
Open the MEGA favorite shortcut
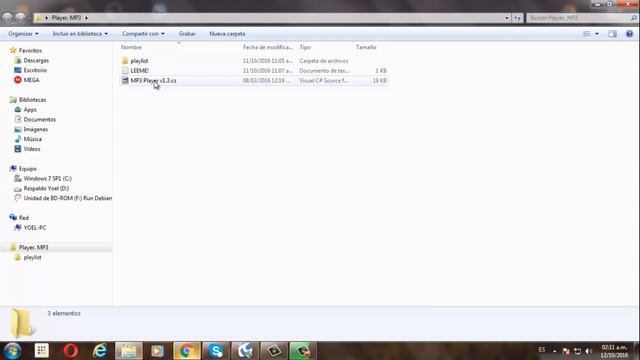[31, 80]
